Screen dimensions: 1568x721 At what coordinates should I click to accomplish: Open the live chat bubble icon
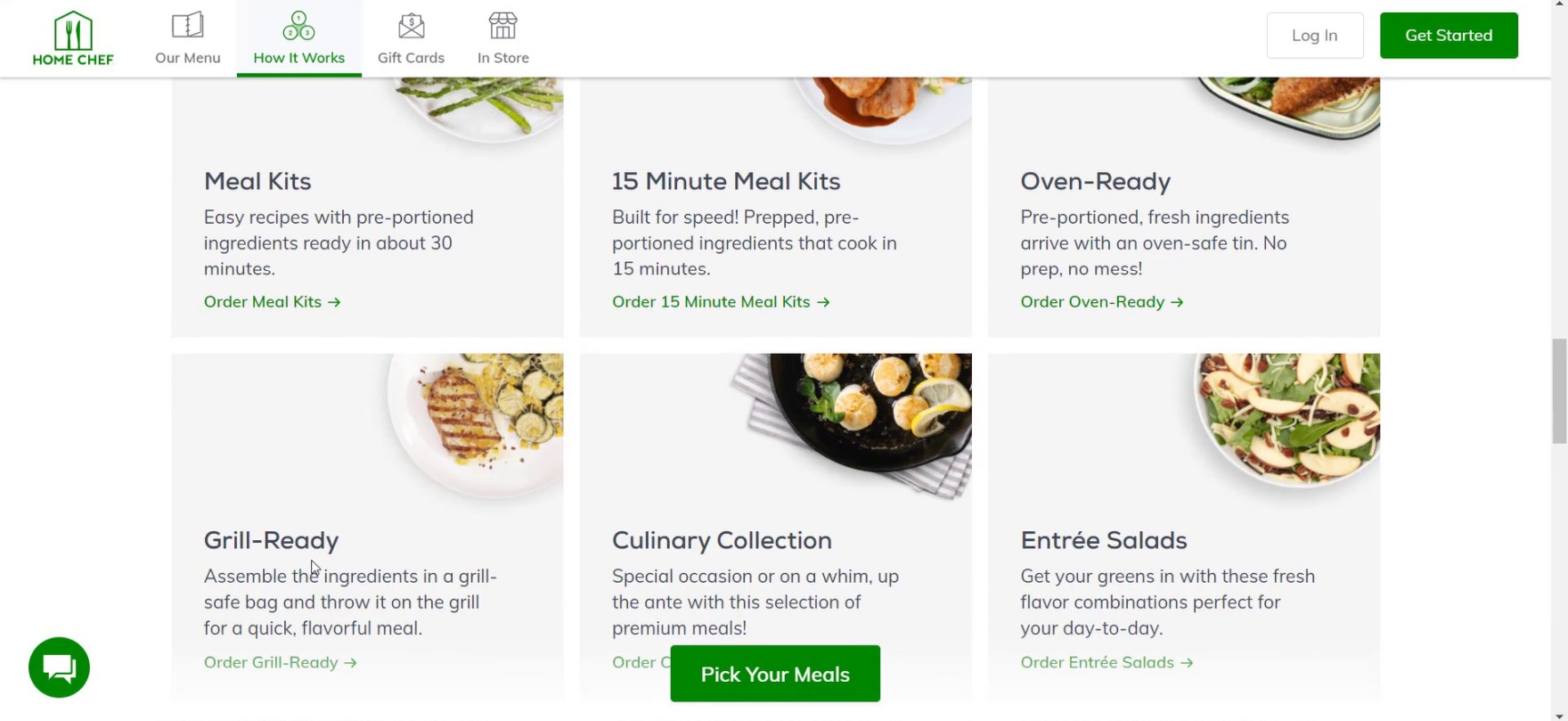pos(60,668)
